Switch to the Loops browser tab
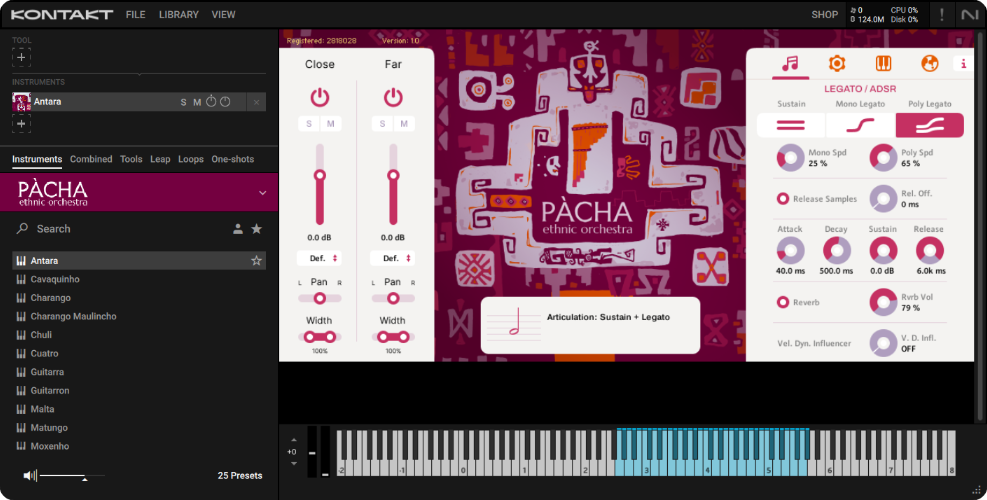Image resolution: width=987 pixels, height=500 pixels. [191, 159]
